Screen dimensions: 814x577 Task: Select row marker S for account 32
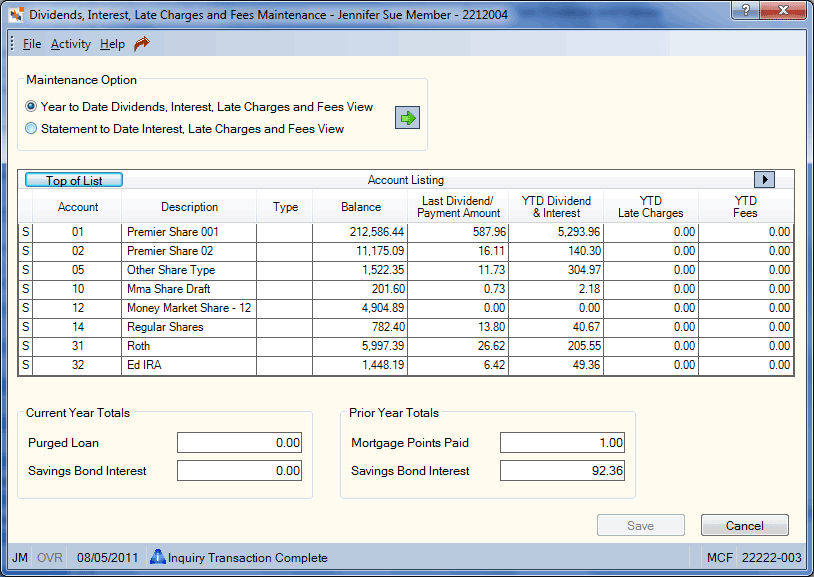point(25,365)
